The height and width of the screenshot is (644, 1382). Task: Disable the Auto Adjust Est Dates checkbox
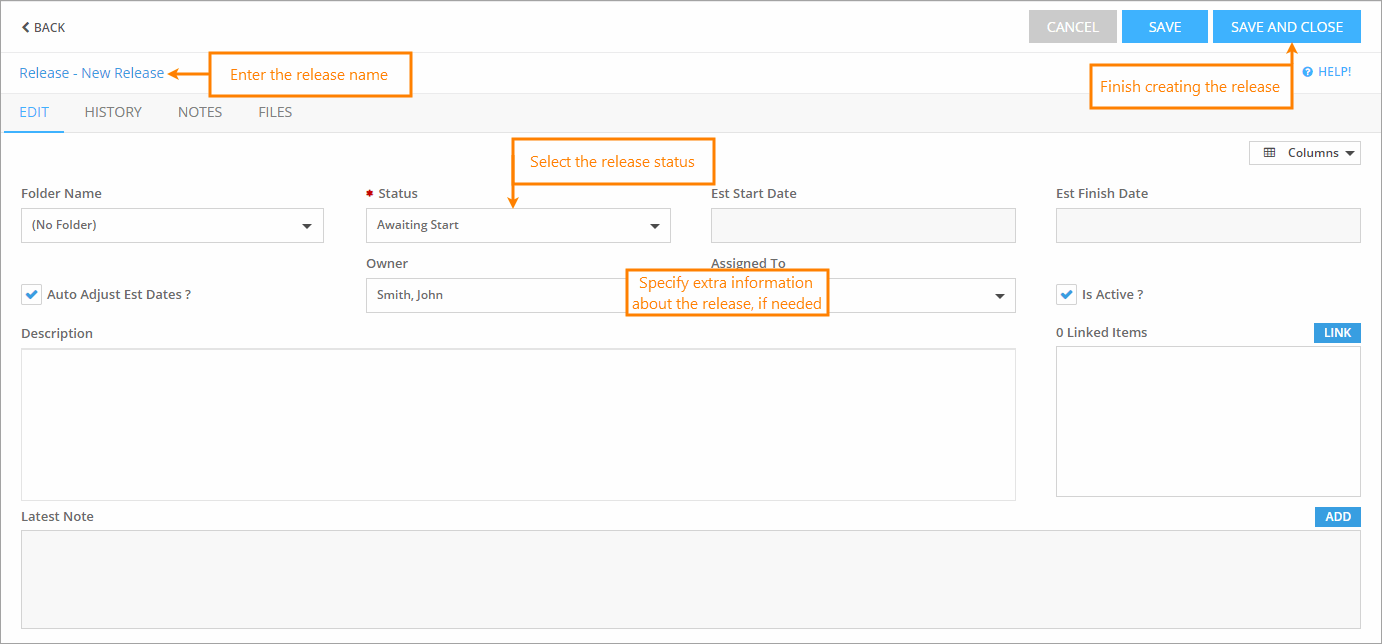(31, 294)
